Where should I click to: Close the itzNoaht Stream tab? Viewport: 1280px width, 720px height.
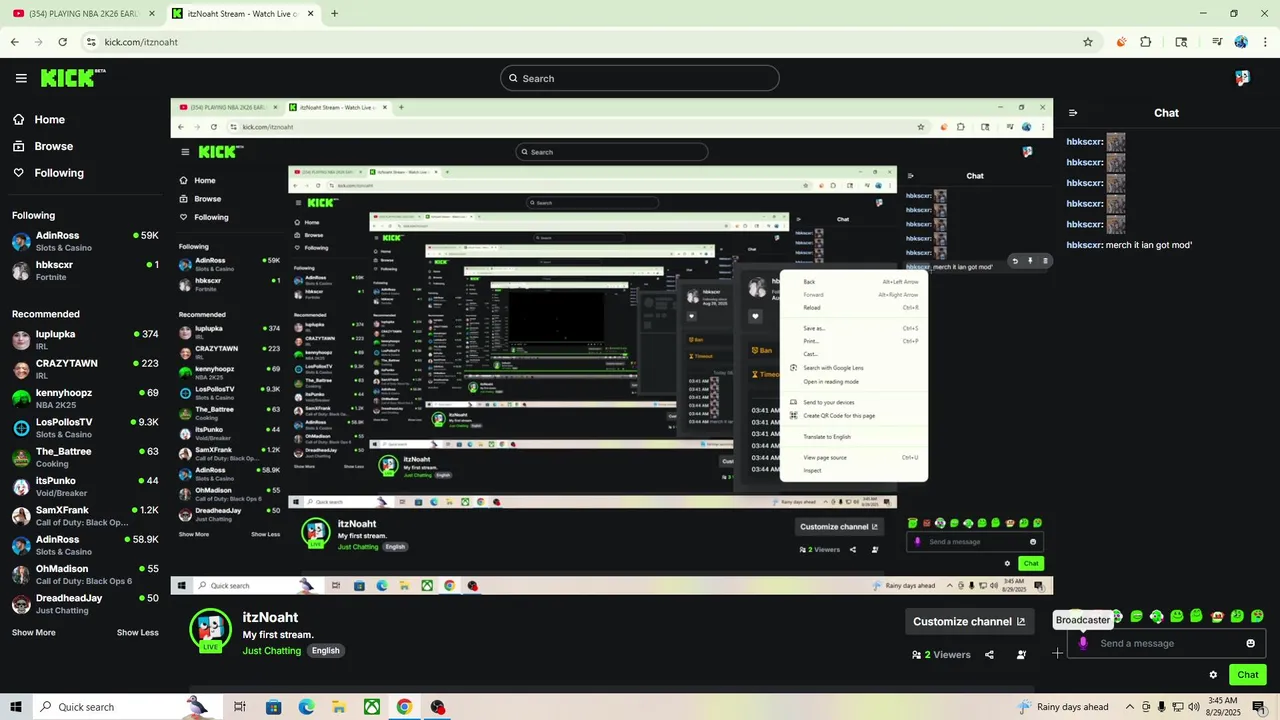pos(310,14)
